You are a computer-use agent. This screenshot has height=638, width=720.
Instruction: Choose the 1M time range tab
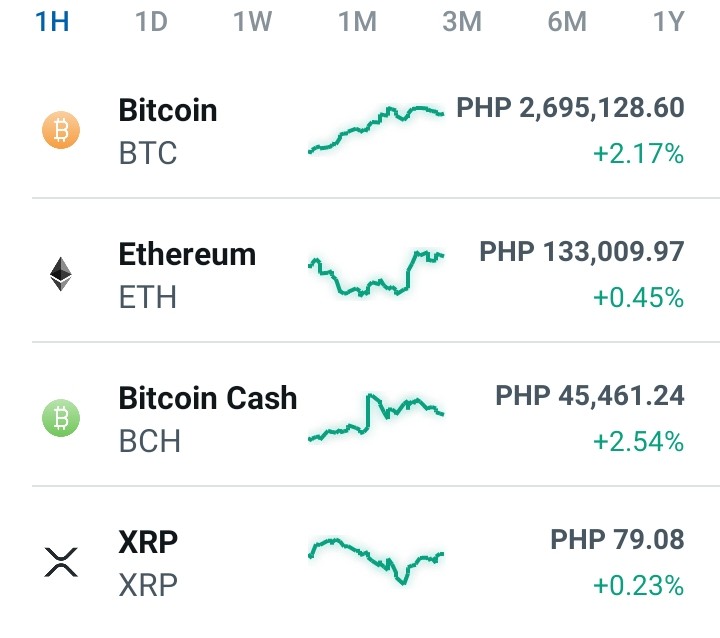point(357,22)
